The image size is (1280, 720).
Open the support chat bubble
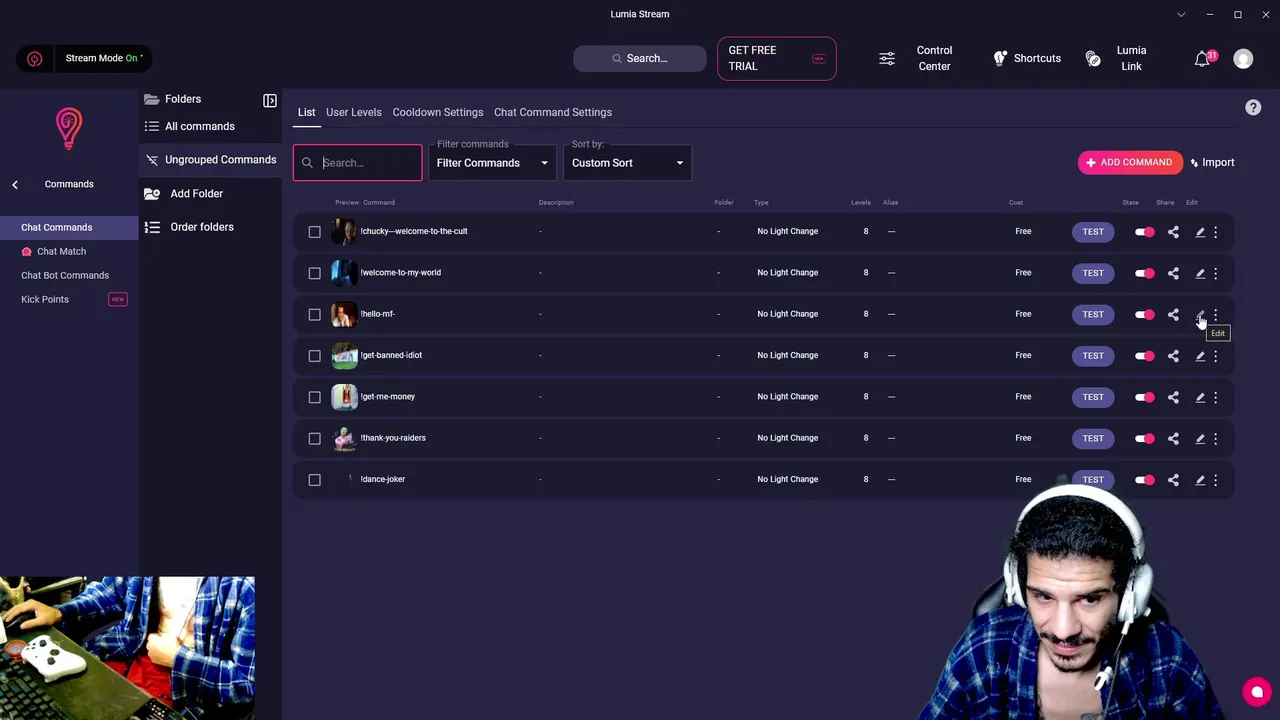(1257, 692)
